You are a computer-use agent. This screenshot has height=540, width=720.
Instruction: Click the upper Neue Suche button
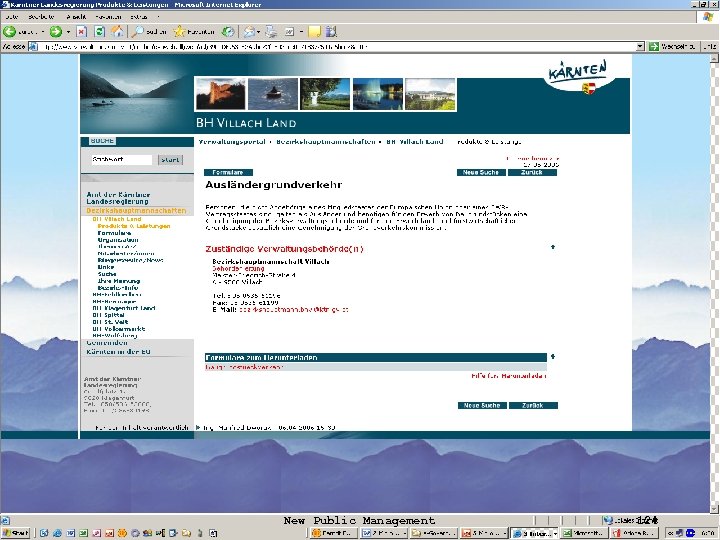[x=481, y=173]
